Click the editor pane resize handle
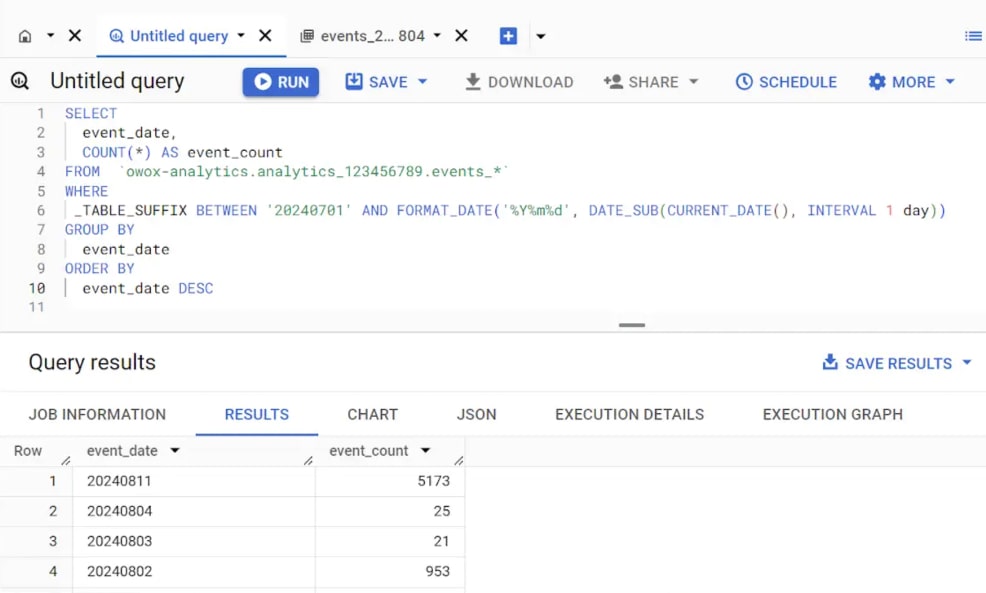 [632, 325]
